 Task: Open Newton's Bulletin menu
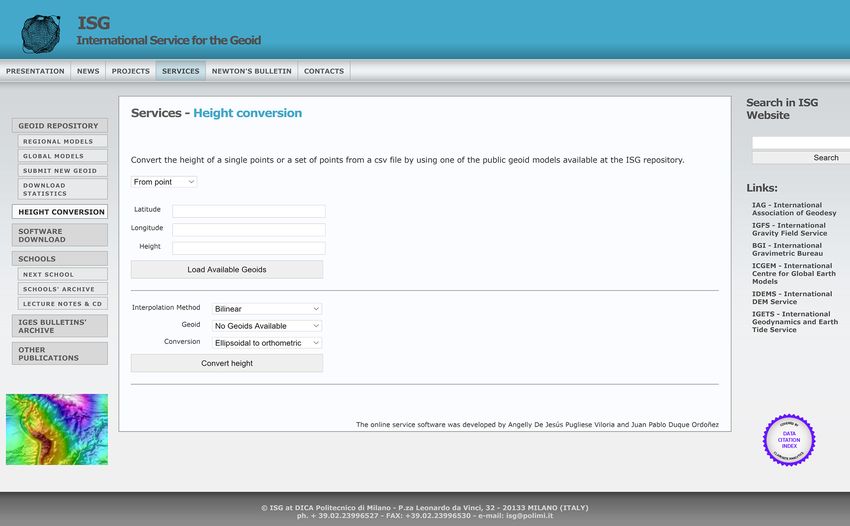[x=252, y=71]
